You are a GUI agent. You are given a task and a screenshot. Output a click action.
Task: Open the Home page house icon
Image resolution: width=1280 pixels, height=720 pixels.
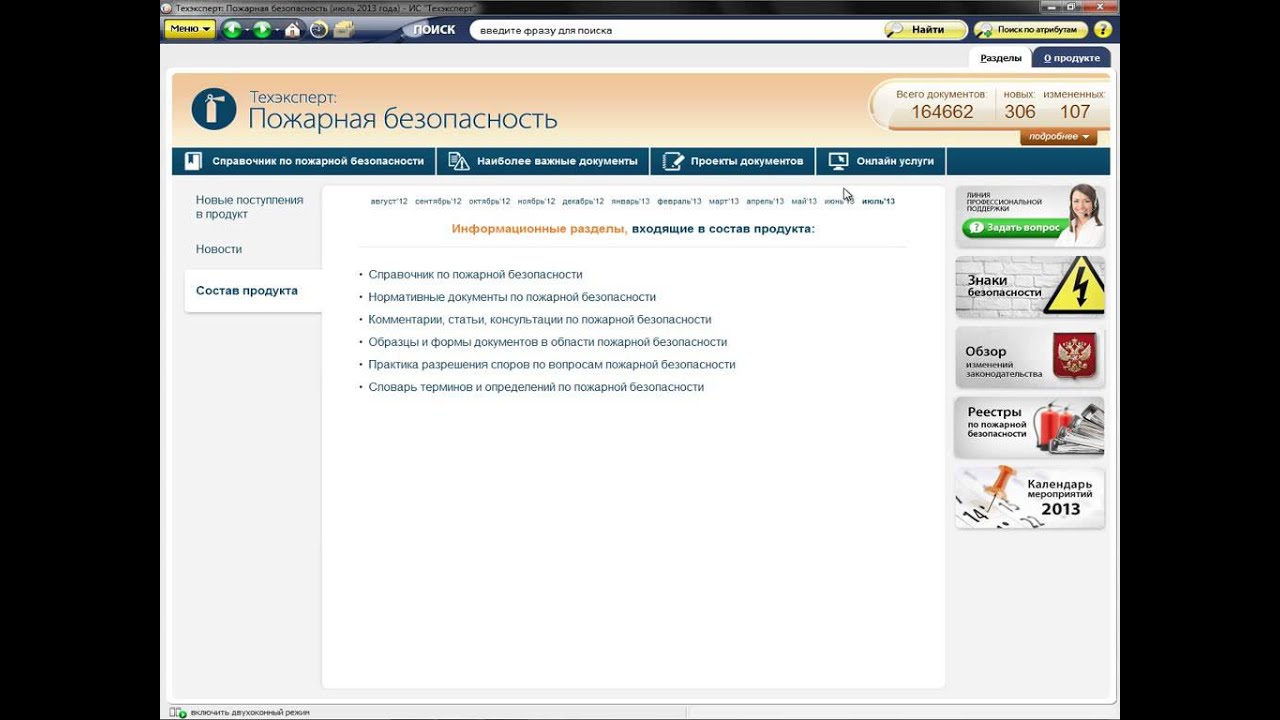pos(292,29)
